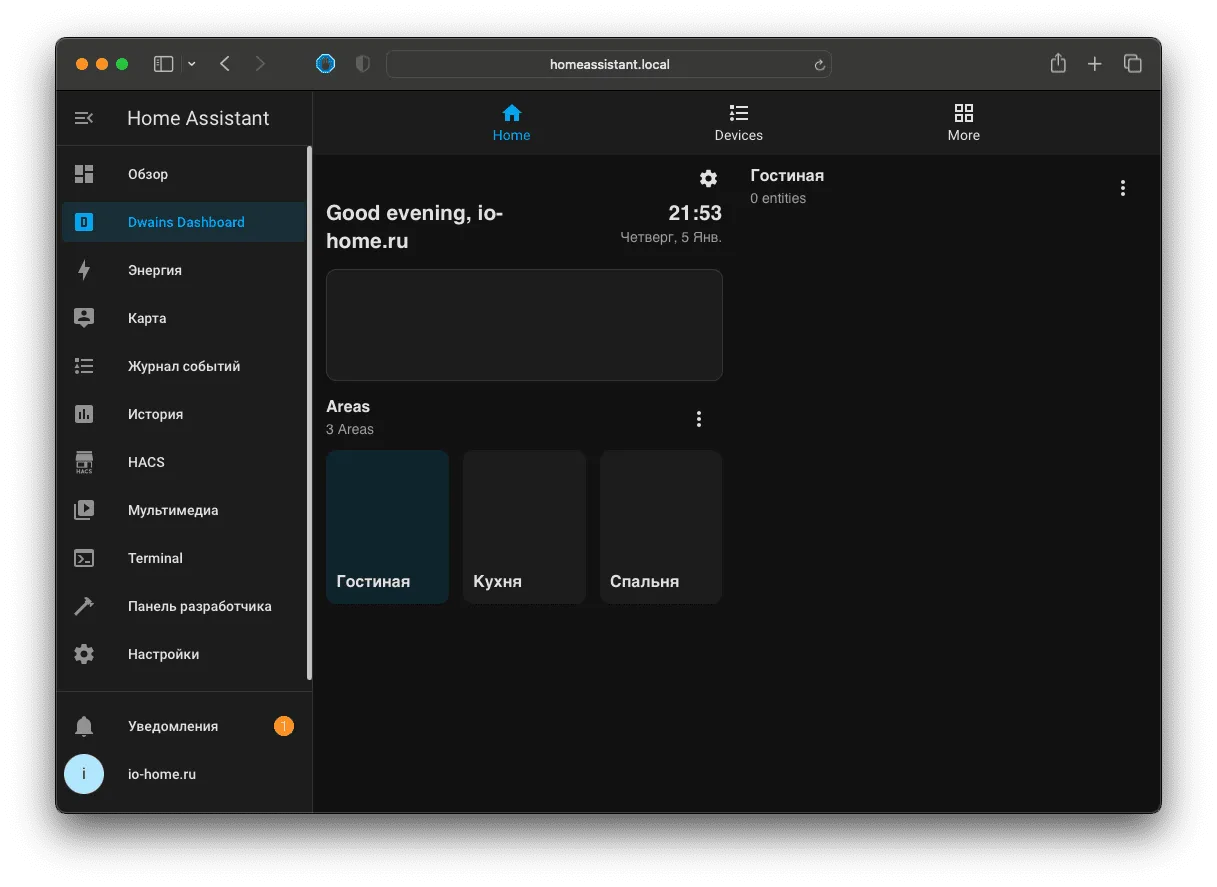Open the Мультимедиа play icon
This screenshot has height=887, width=1217.
tap(84, 510)
